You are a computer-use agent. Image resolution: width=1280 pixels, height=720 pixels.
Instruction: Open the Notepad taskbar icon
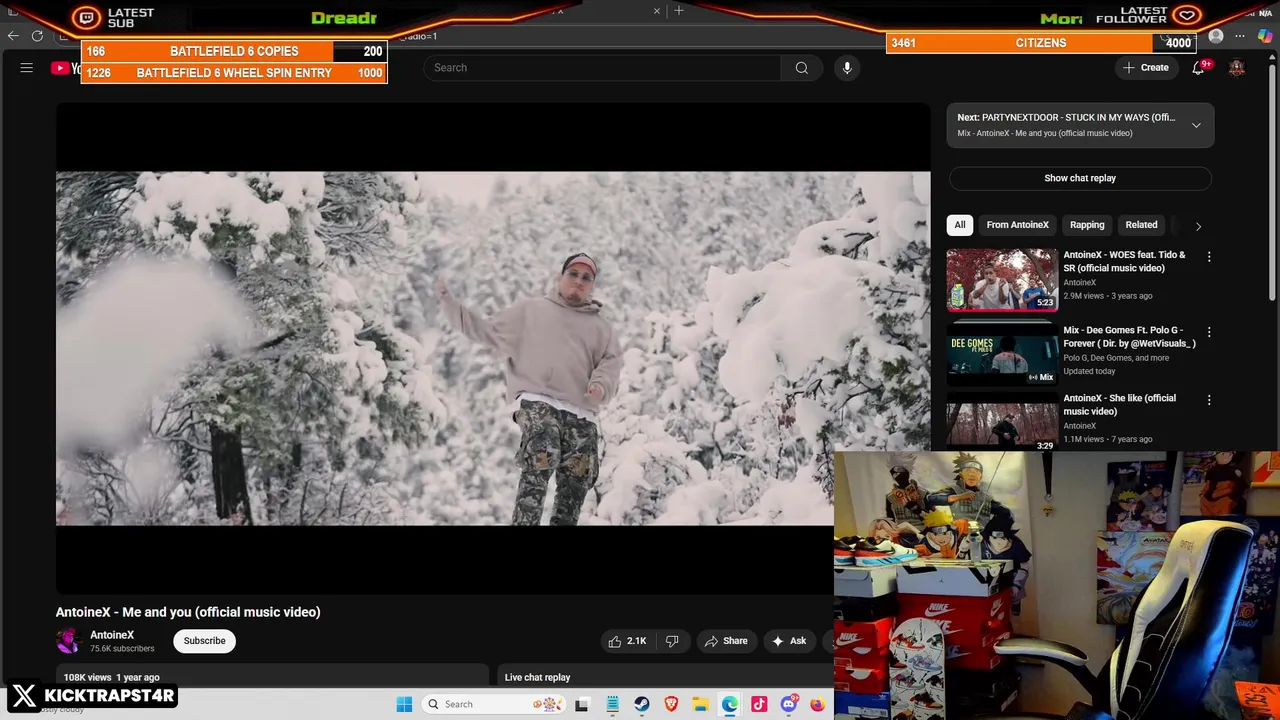(x=613, y=704)
